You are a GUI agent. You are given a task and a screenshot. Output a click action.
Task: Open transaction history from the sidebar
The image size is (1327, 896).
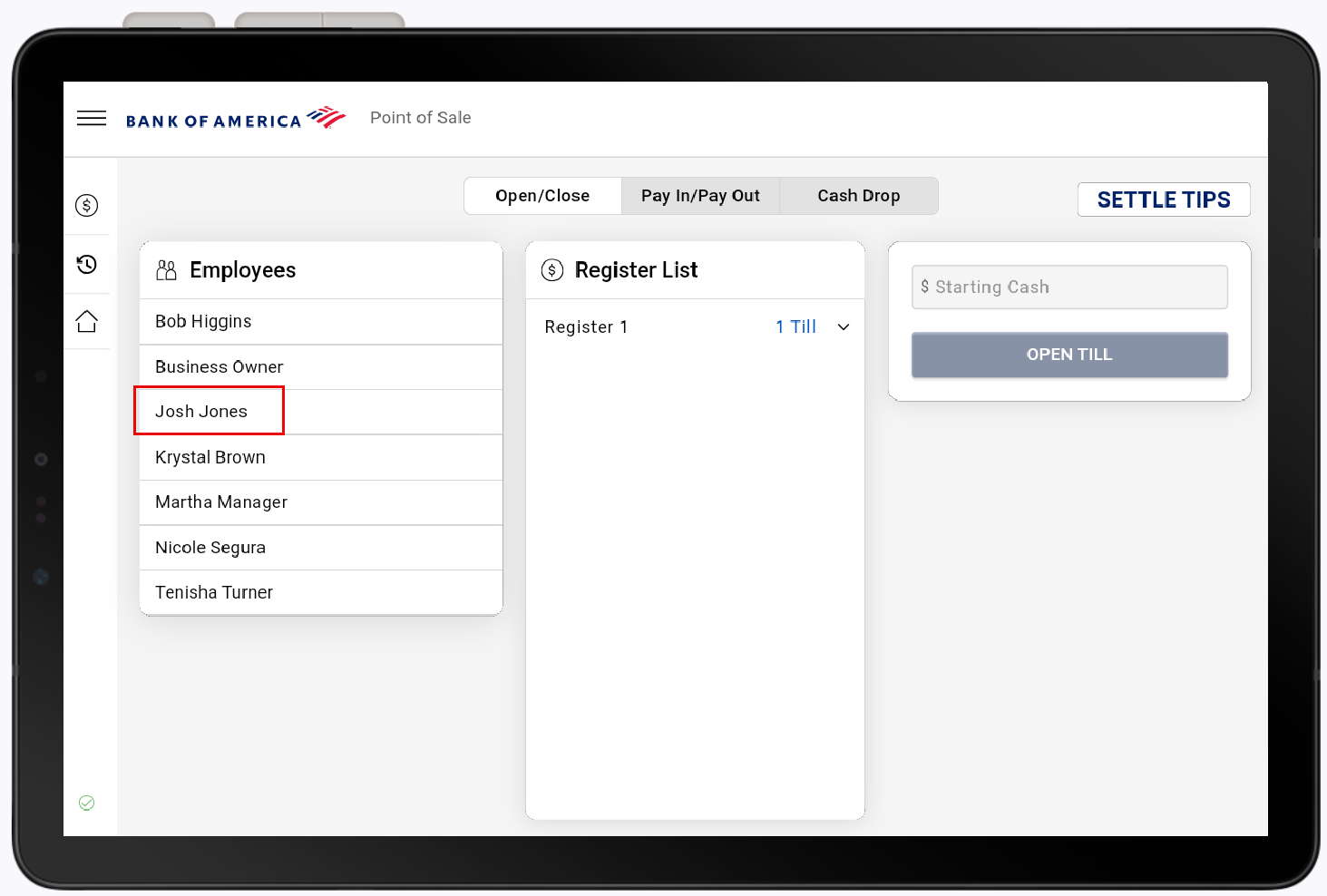tap(86, 263)
